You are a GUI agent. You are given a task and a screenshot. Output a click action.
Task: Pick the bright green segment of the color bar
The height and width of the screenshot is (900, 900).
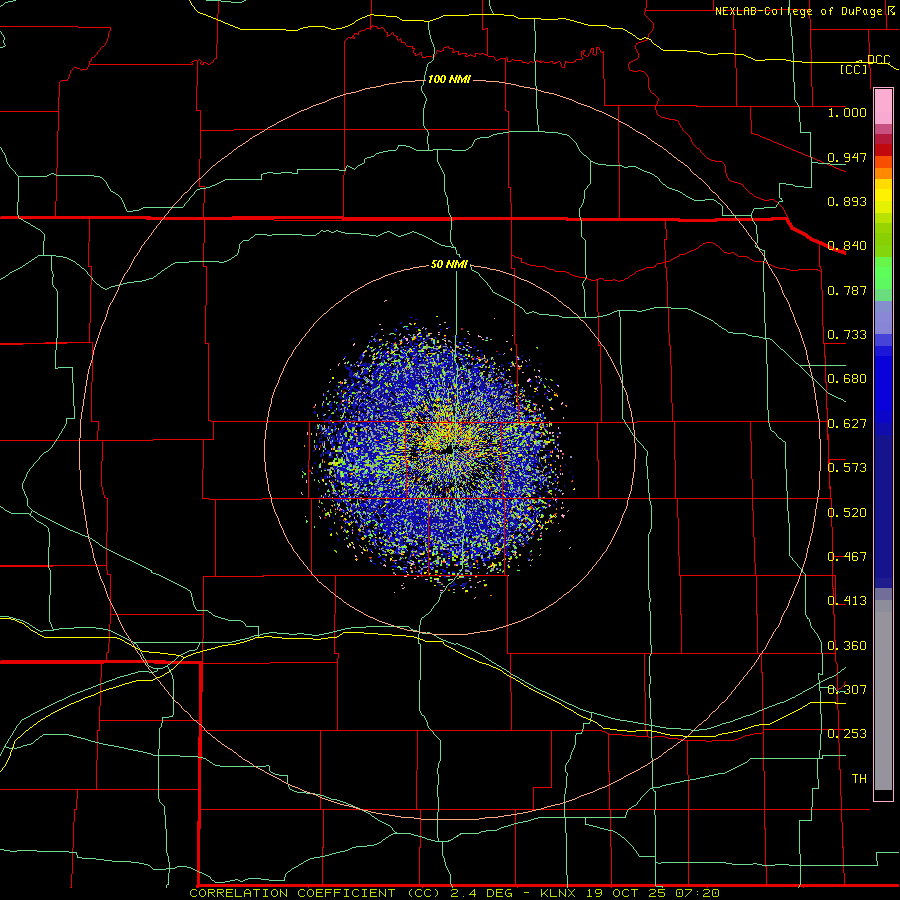tap(883, 273)
